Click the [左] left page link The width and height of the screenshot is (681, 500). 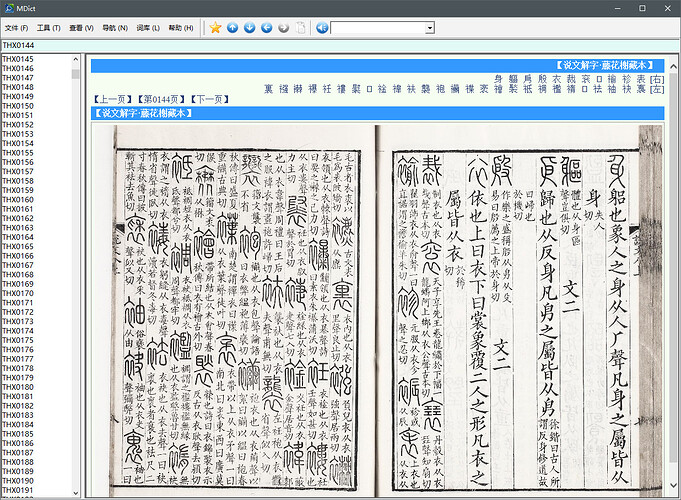click(657, 89)
